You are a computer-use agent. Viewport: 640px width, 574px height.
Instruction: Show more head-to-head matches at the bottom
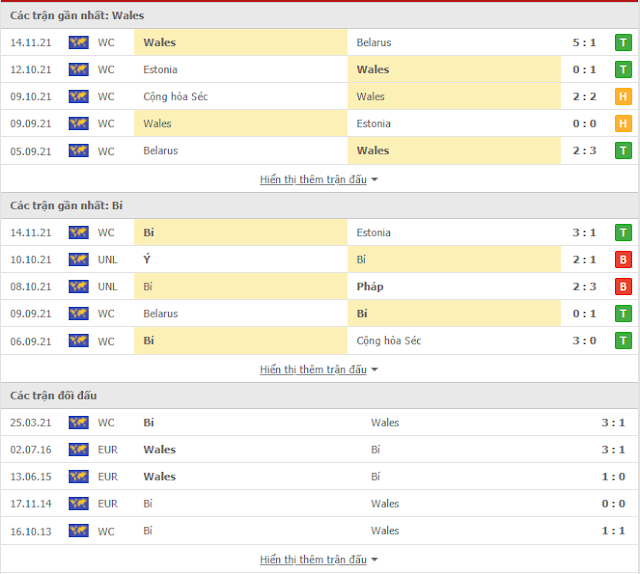pos(319,559)
